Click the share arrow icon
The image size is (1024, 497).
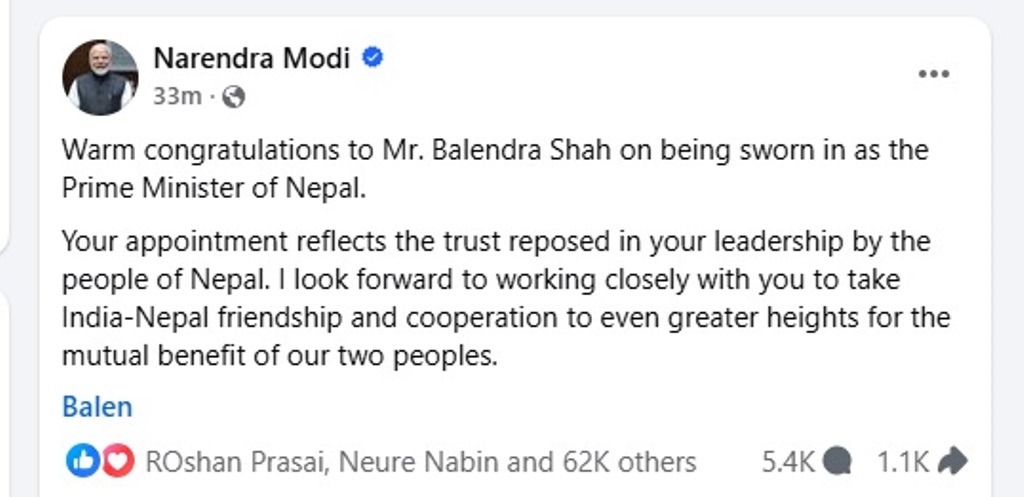coord(954,461)
